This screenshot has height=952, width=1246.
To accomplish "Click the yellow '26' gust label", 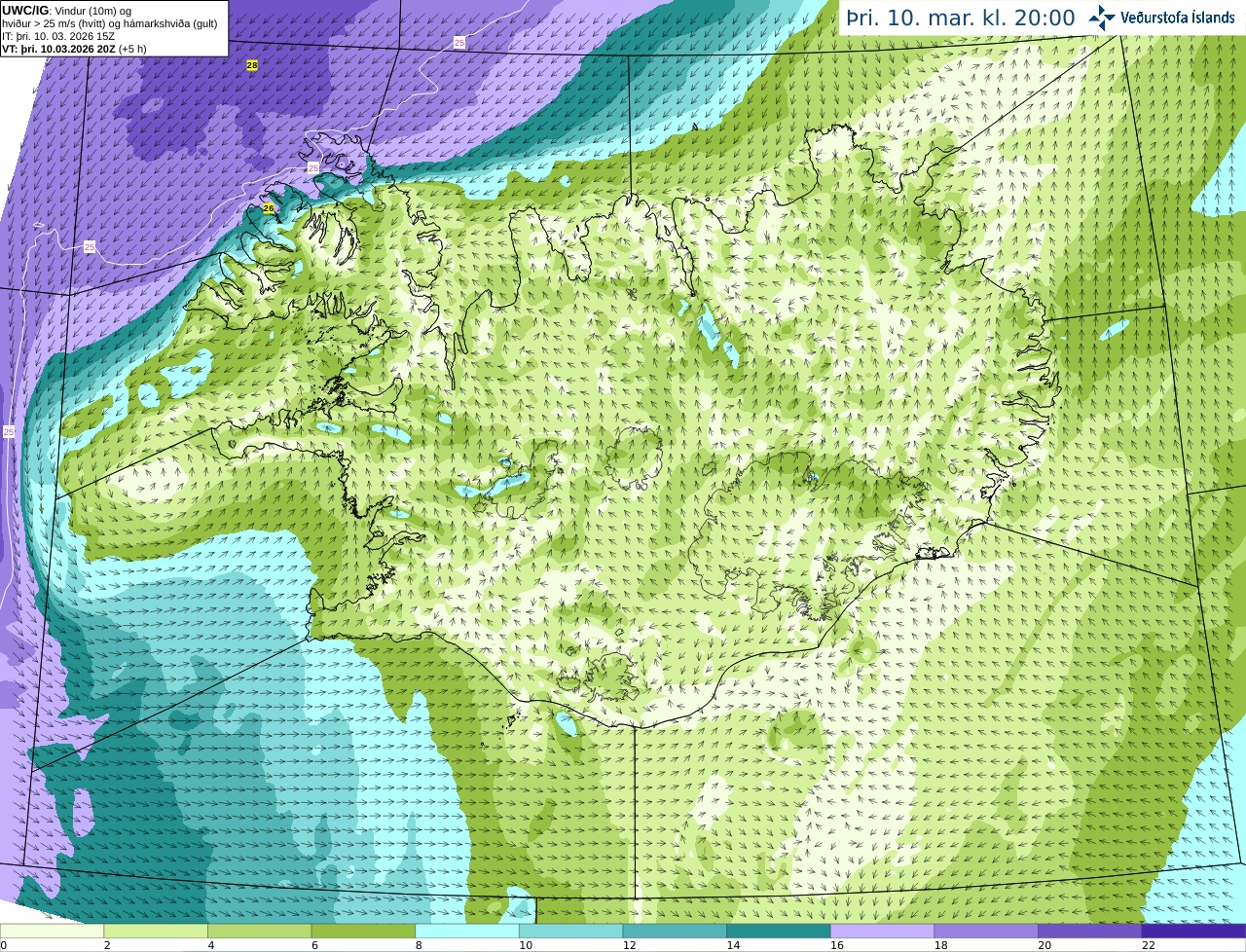I will coord(268,208).
